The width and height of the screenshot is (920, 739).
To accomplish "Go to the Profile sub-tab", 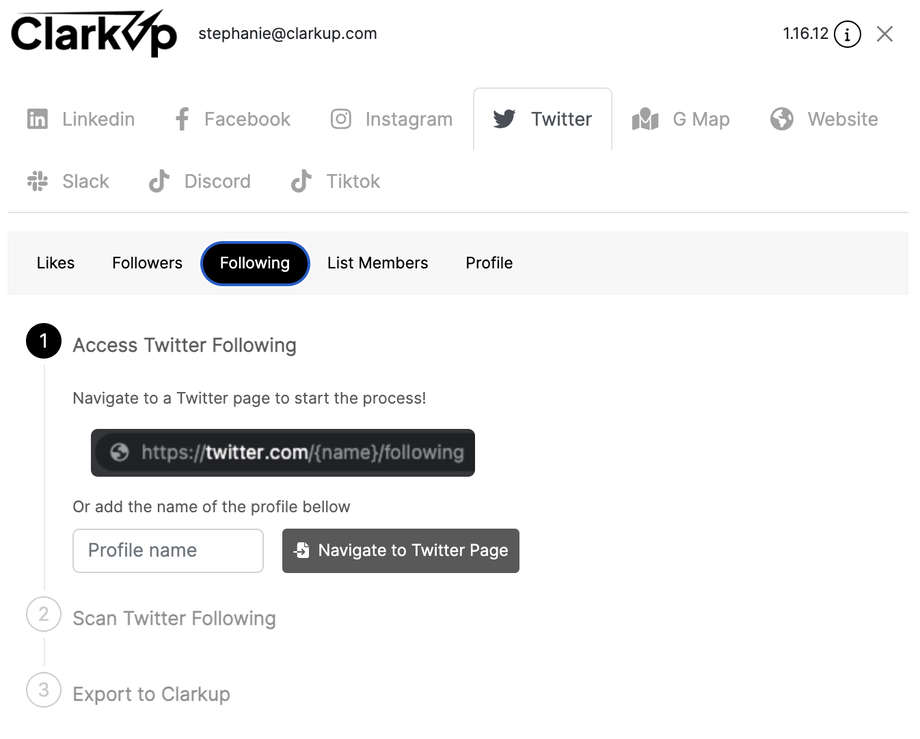I will (489, 263).
